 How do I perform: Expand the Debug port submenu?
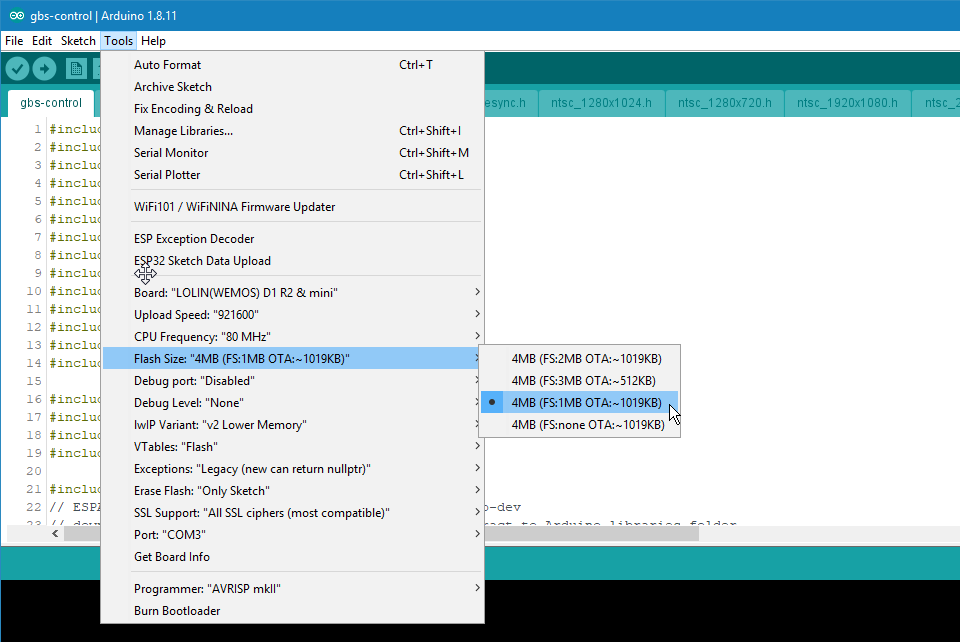293,381
